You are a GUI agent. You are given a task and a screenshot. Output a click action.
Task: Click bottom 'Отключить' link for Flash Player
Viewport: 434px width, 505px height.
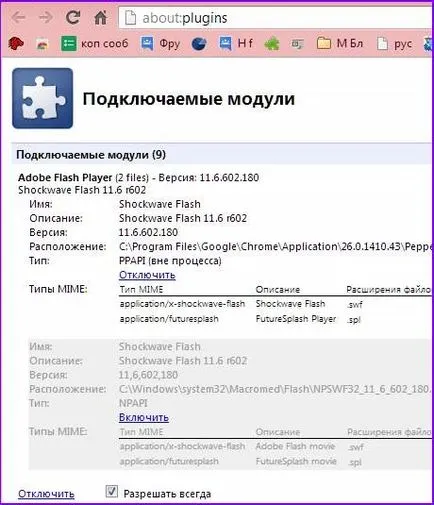[x=46, y=494]
